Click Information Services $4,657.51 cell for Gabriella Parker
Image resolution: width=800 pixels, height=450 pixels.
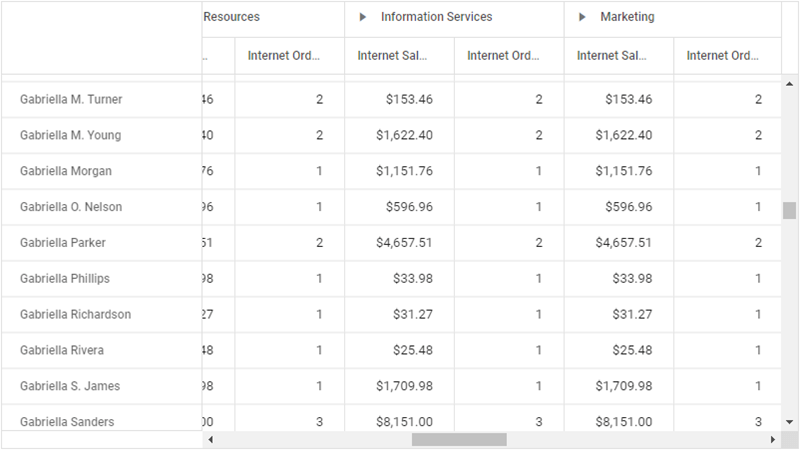pos(404,243)
